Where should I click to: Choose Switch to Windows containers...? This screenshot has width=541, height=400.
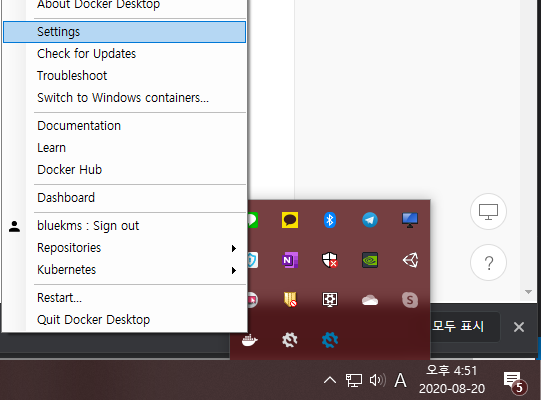(x=124, y=98)
